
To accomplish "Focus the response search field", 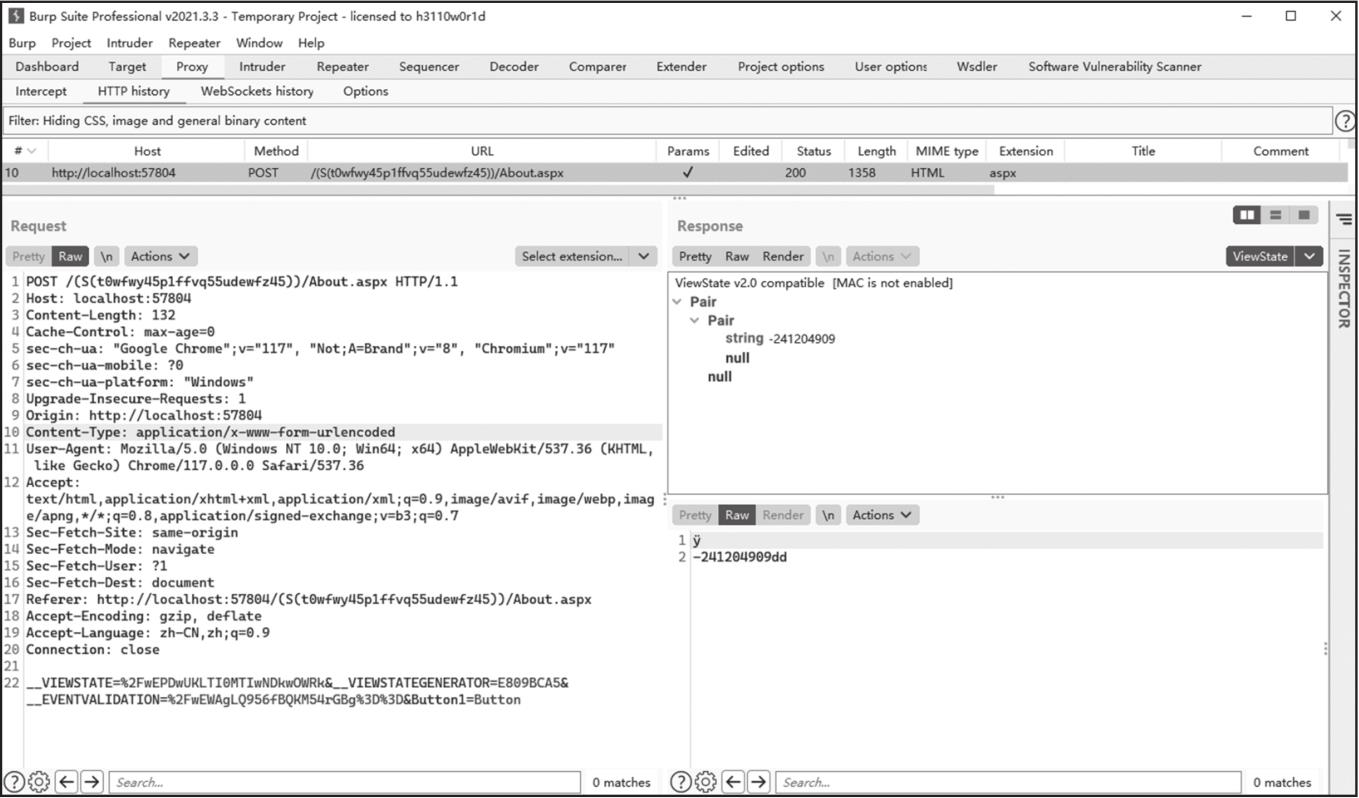I will coord(1008,782).
